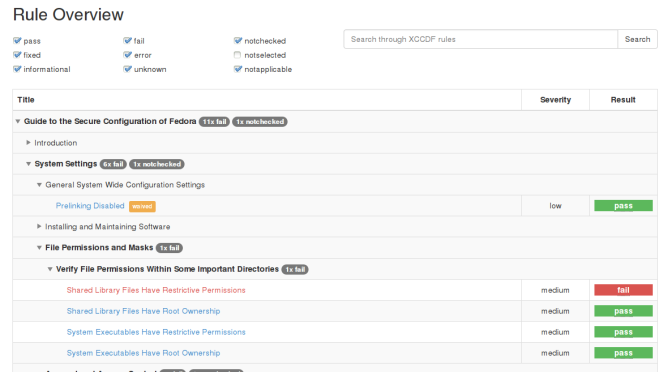Screen dimensions: 672x372
Task: Click the Severity column header
Action: (555, 100)
